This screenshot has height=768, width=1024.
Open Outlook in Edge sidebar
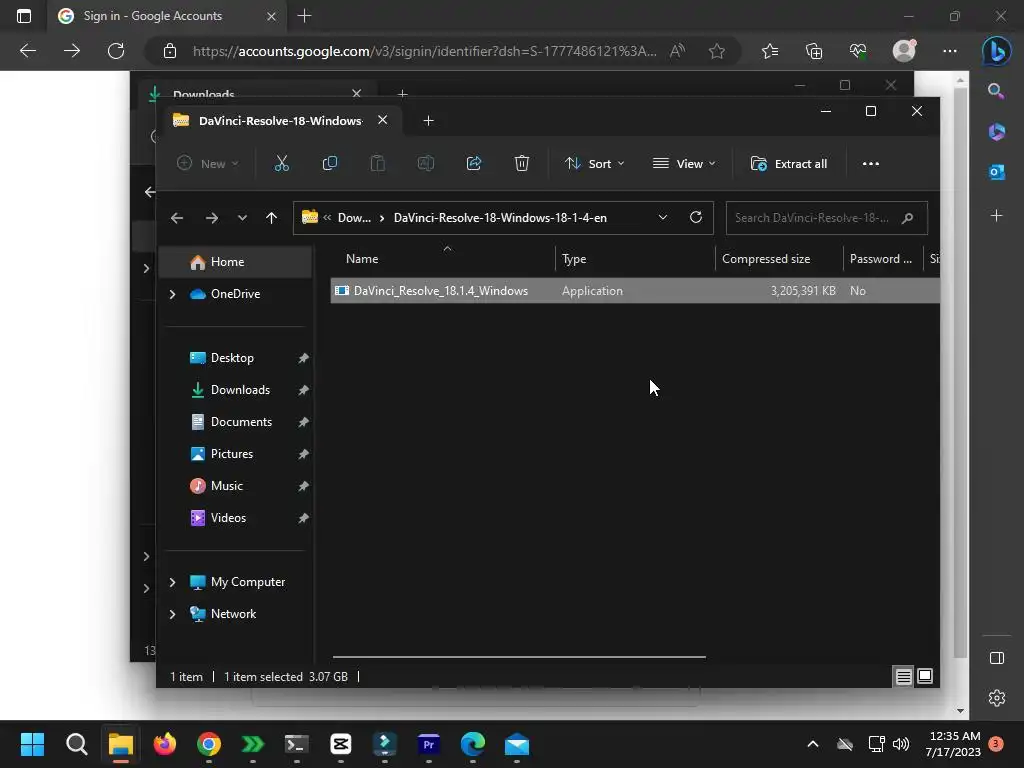[997, 172]
